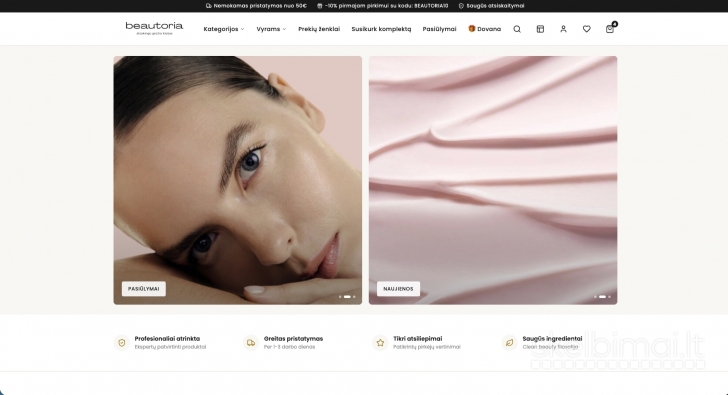Open the shopping cart icon
This screenshot has width=728, height=395.
pos(610,29)
